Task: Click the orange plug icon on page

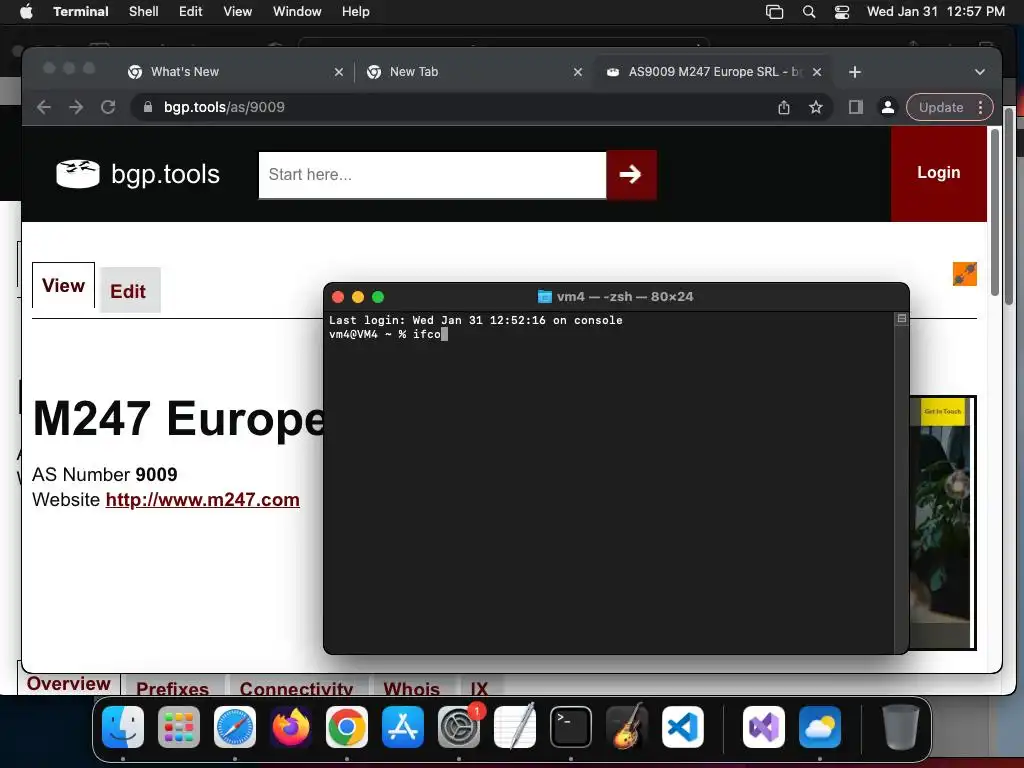Action: point(965,274)
